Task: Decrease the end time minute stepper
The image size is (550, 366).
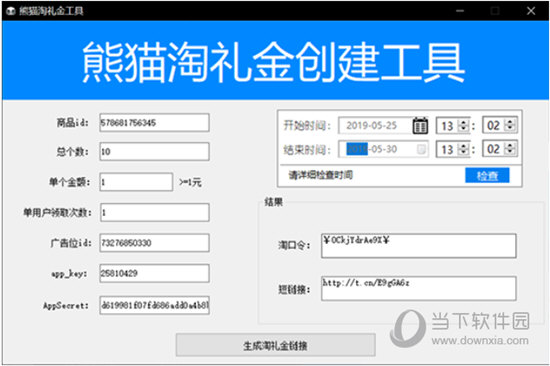Action: [x=510, y=152]
